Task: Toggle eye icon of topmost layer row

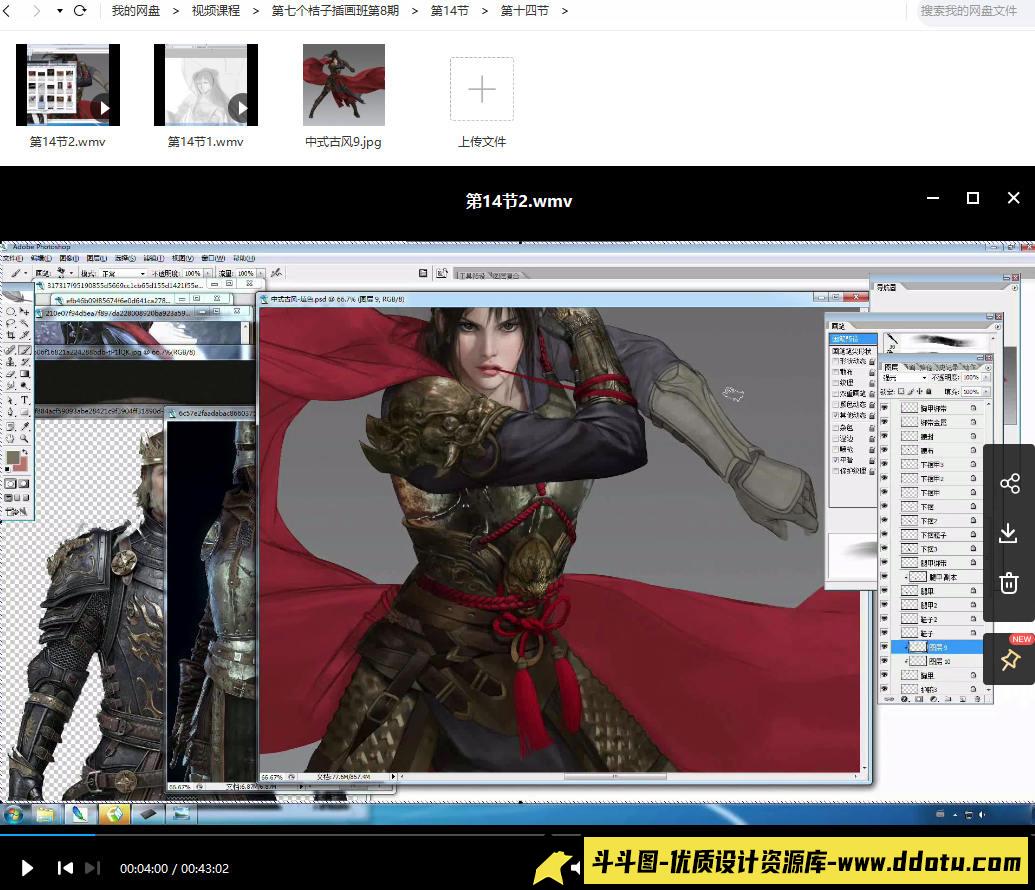Action: click(x=884, y=407)
